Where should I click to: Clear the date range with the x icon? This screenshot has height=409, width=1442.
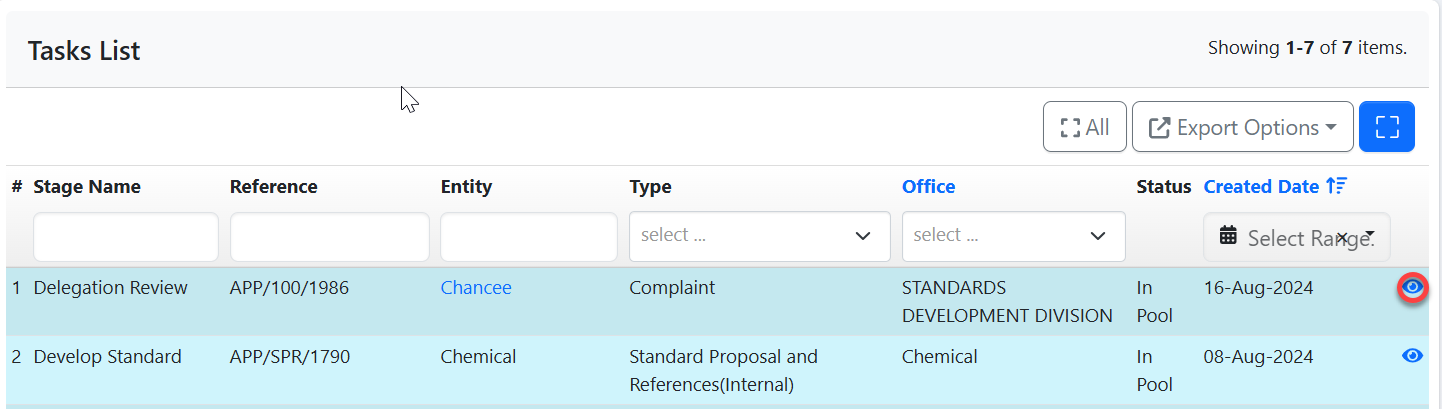click(x=1342, y=237)
